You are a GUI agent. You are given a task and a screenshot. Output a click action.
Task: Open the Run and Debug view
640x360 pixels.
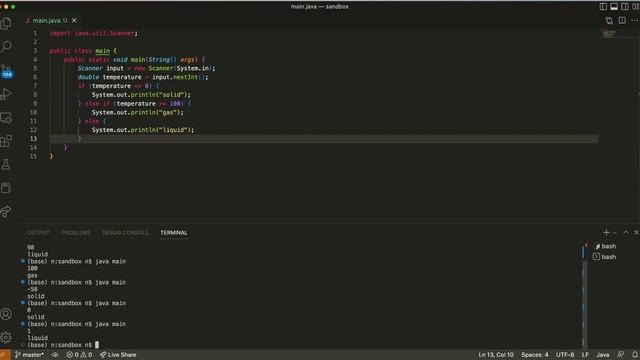click(6, 94)
